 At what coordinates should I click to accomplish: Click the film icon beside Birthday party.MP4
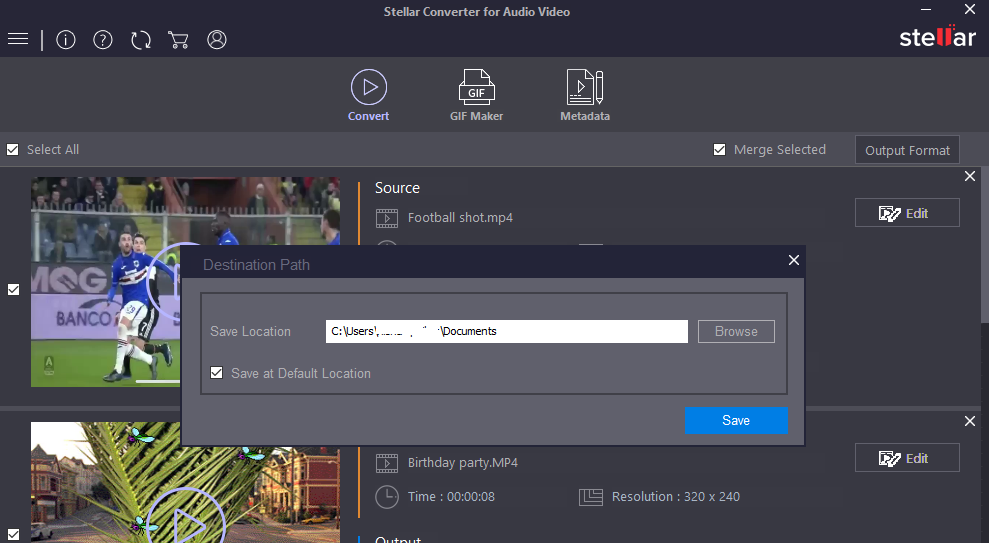tap(387, 463)
